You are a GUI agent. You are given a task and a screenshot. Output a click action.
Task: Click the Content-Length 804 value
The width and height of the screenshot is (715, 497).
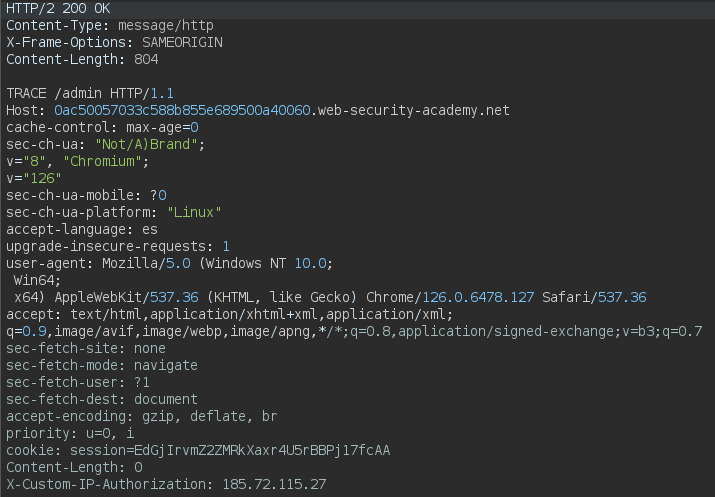pos(146,60)
